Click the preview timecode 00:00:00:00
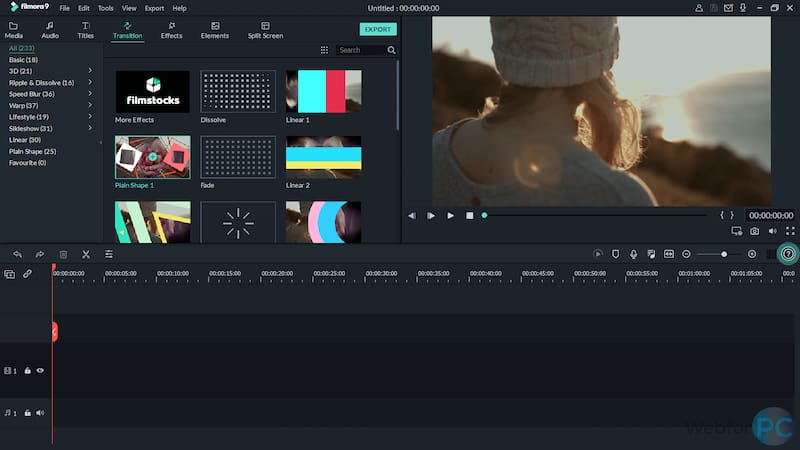The width and height of the screenshot is (800, 450). (x=771, y=215)
